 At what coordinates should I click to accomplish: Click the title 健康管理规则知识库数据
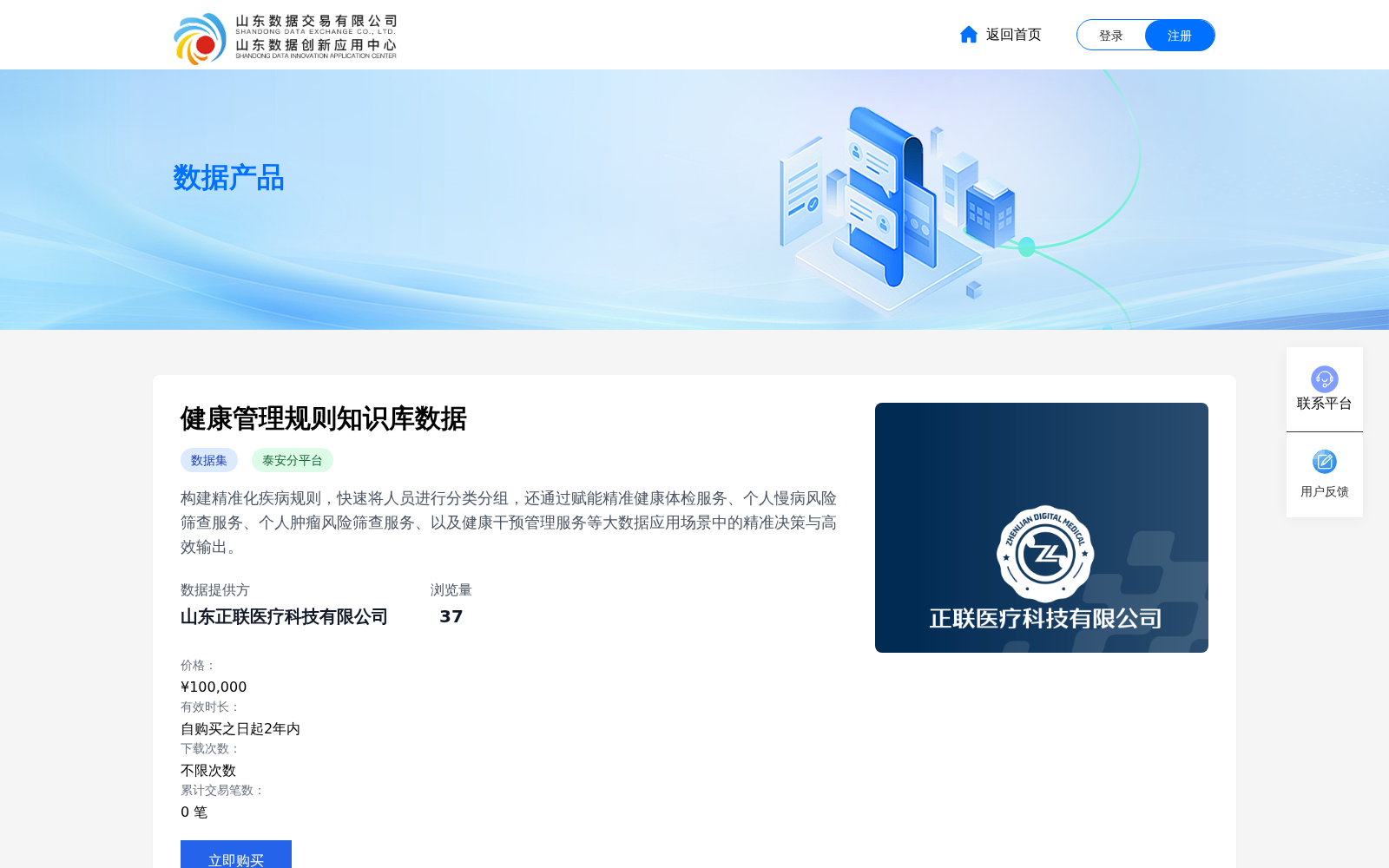pos(323,419)
